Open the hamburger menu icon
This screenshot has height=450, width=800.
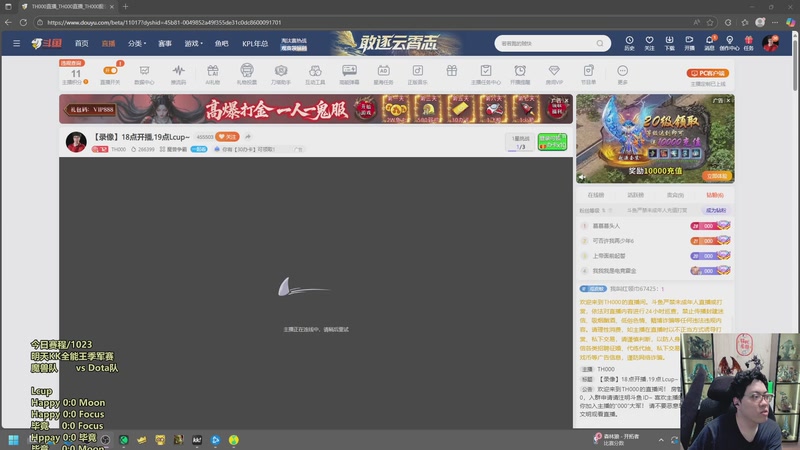click(16, 43)
